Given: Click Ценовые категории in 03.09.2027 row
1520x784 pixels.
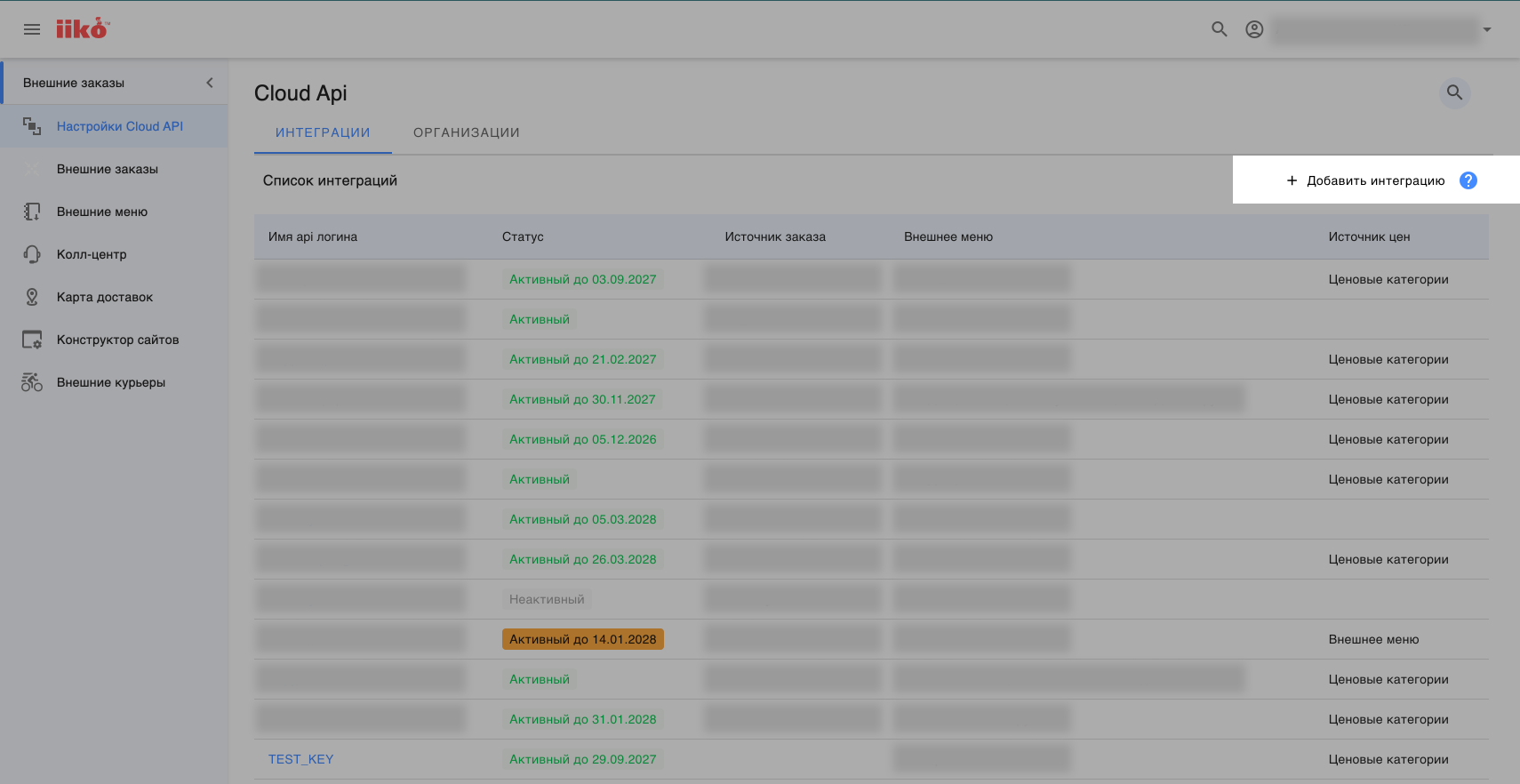Looking at the screenshot, I should coord(1388,279).
